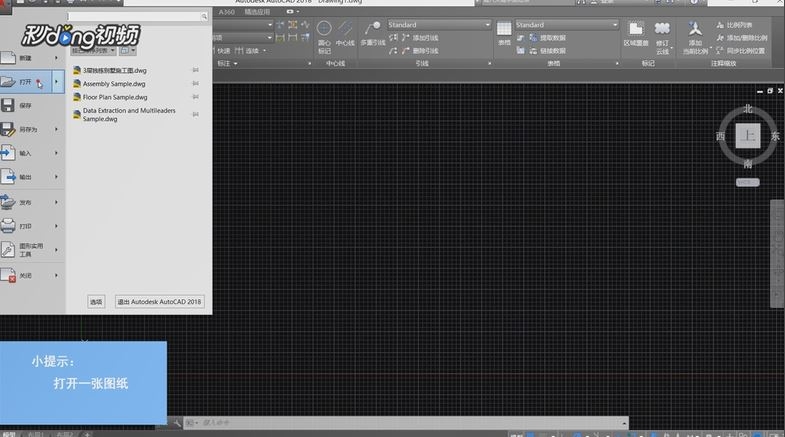Expand the 打印 (Print) submenu arrow
Image resolution: width=785 pixels, height=437 pixels.
click(x=56, y=226)
